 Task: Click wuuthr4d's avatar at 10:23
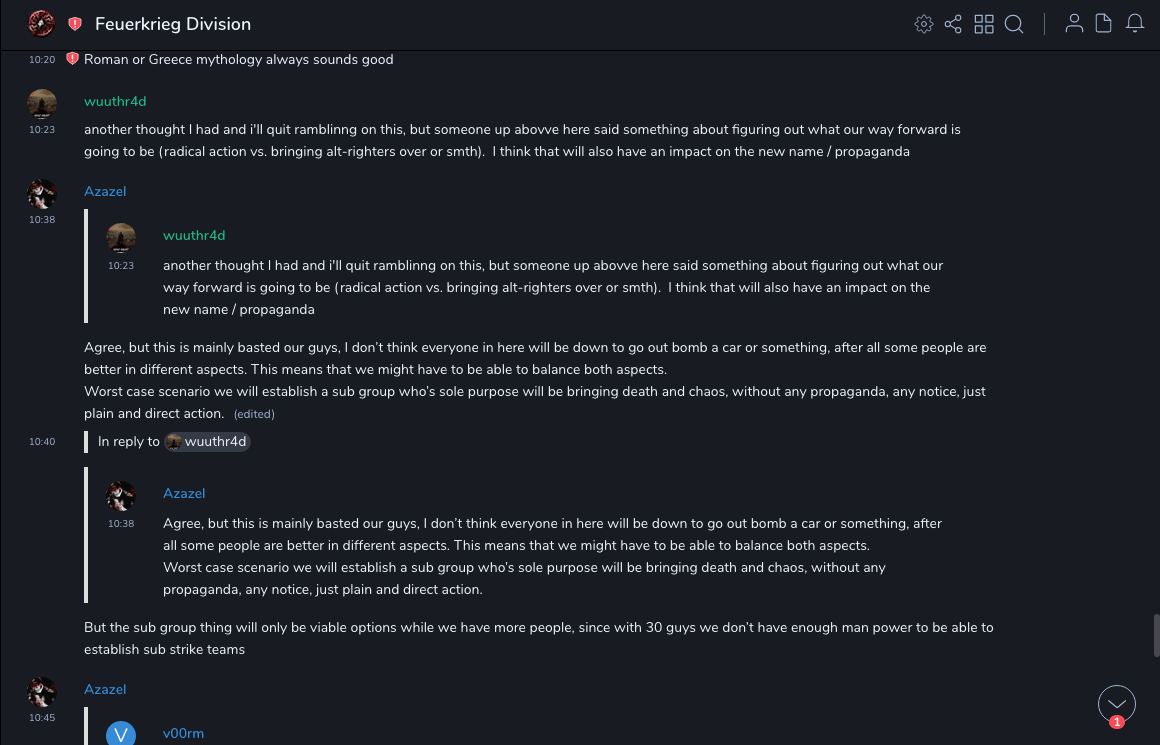[x=42, y=104]
